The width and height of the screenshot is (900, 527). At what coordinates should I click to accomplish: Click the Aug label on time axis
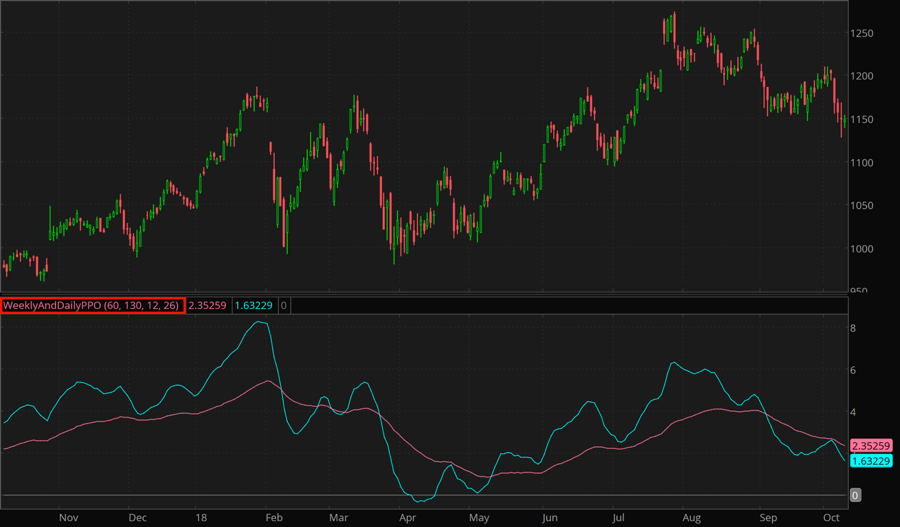click(x=691, y=518)
